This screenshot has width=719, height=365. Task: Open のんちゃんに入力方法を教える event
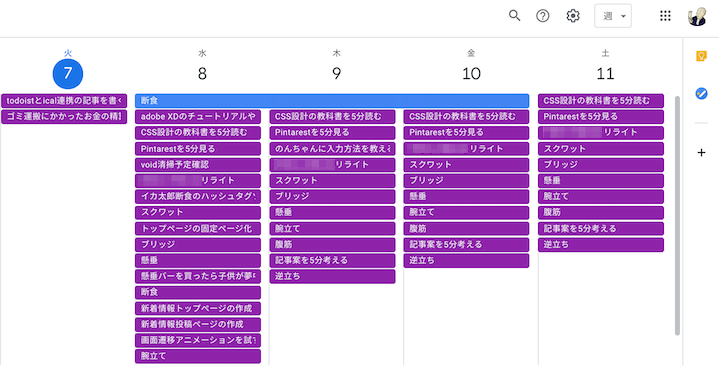coord(332,149)
